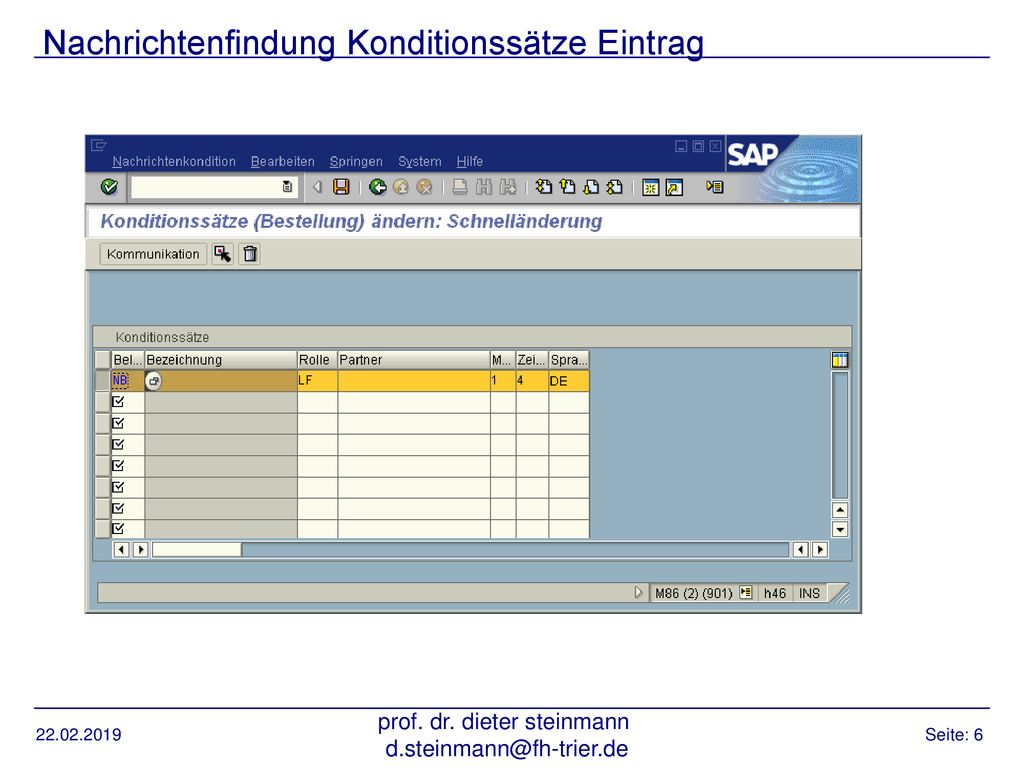The image size is (1024, 768).
Task: Save with the floppy disk icon
Action: (x=341, y=187)
